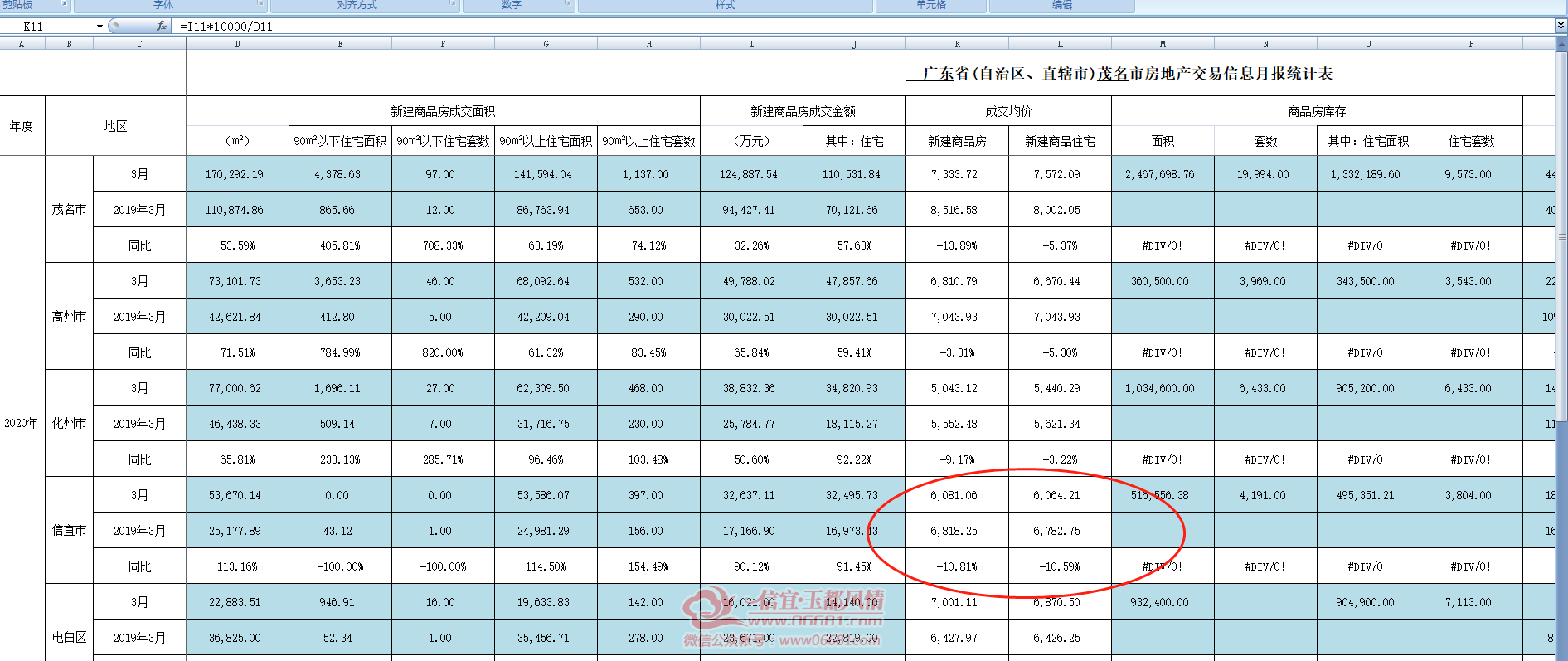Open the Name Box dropdown arrow

[100, 27]
